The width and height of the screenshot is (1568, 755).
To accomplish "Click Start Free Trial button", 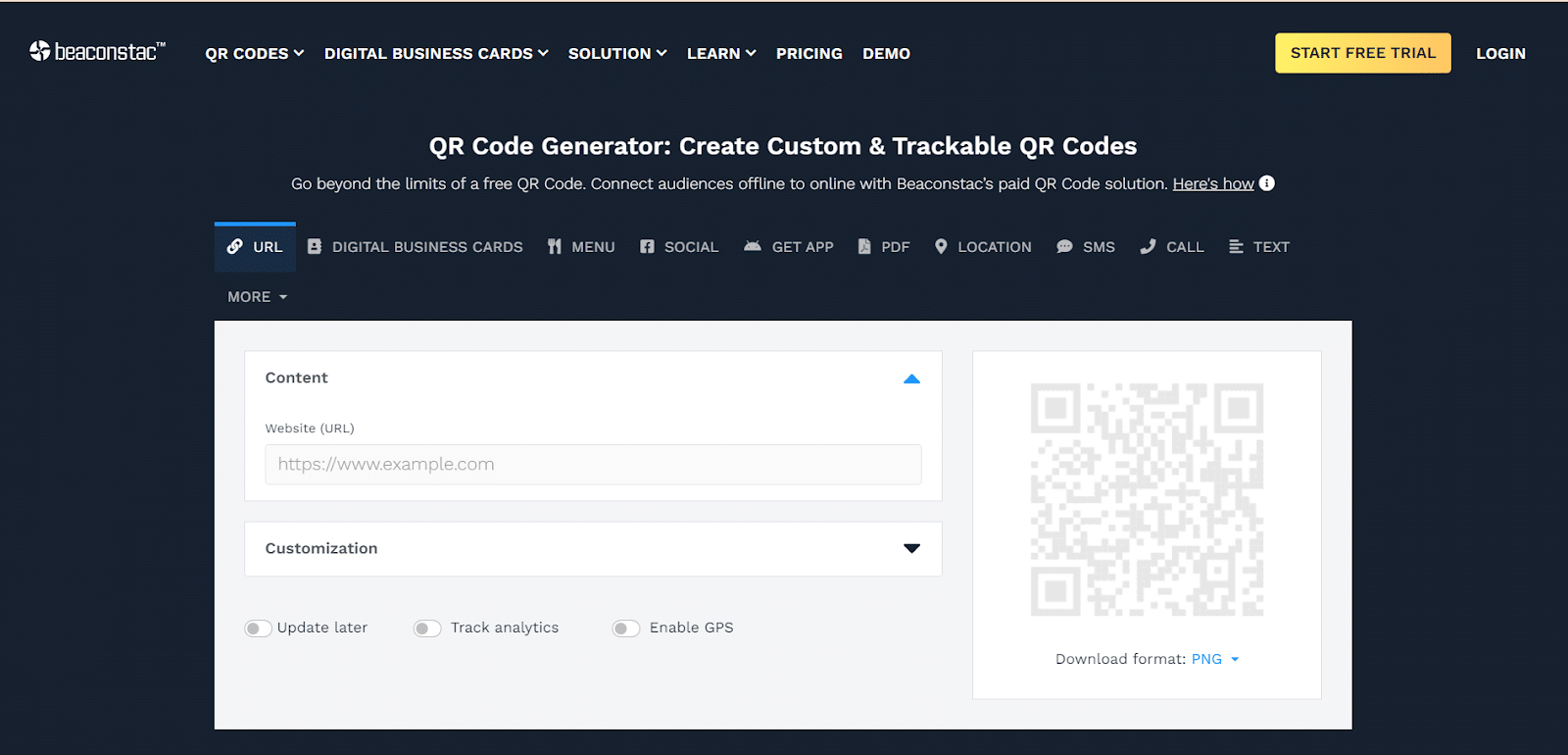I will click(x=1363, y=53).
